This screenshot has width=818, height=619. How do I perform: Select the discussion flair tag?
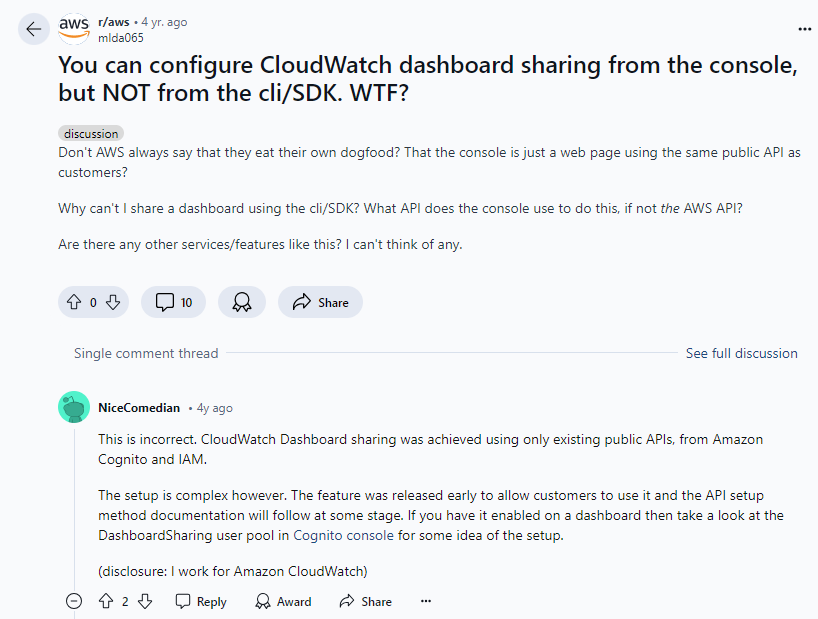(91, 133)
